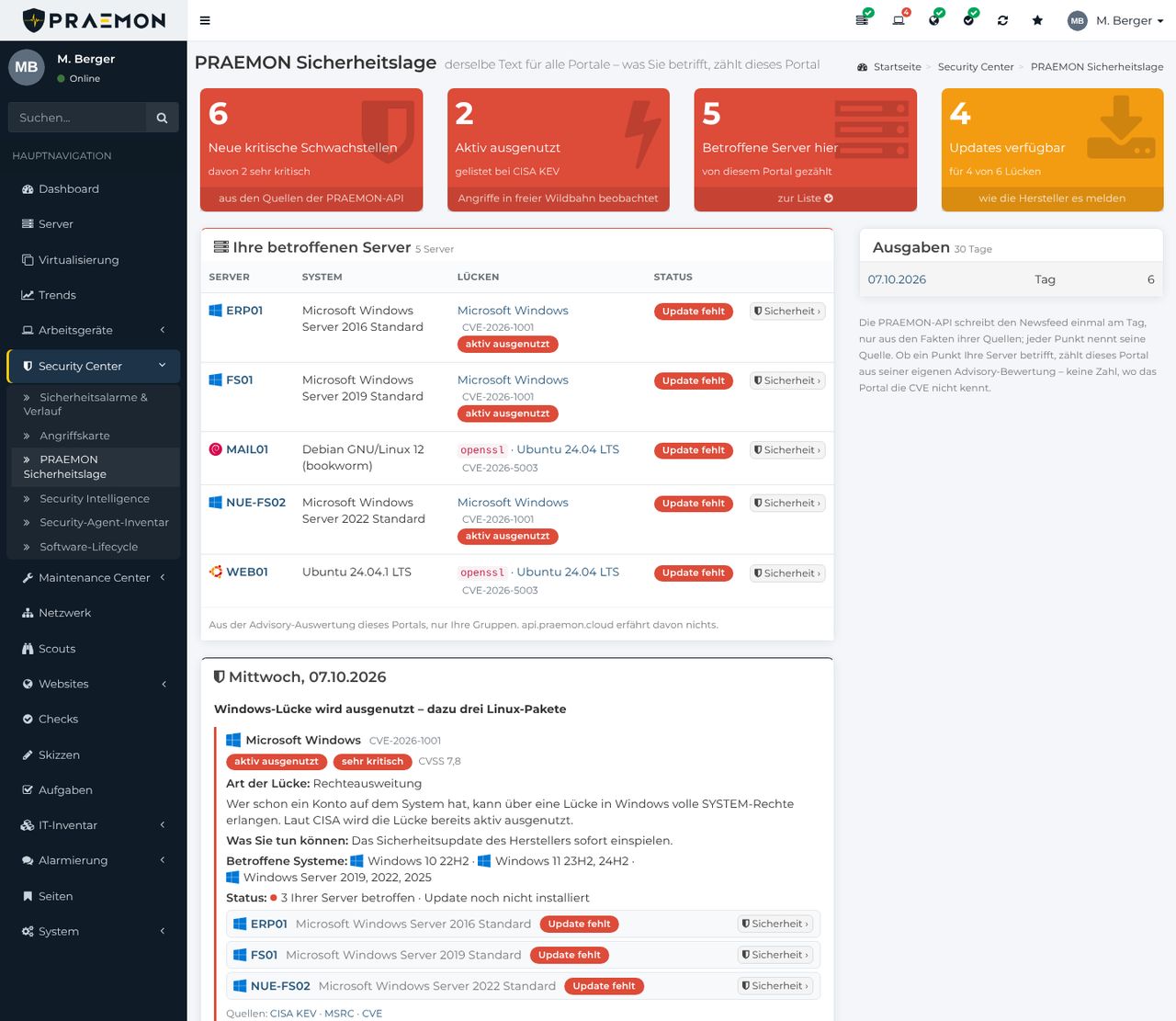Viewport: 1176px width, 1021px height.
Task: Click Sicherheit button in the FS01 table row
Action: click(x=787, y=380)
